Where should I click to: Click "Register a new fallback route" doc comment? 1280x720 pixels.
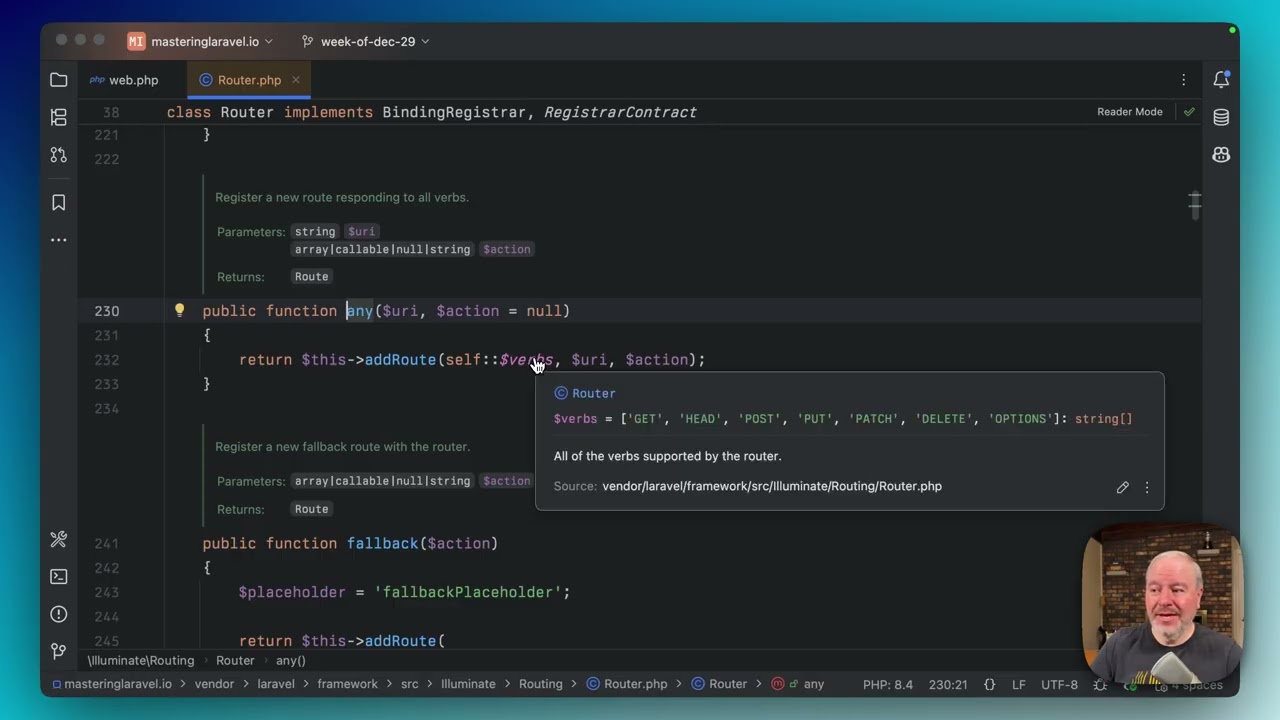click(x=342, y=447)
